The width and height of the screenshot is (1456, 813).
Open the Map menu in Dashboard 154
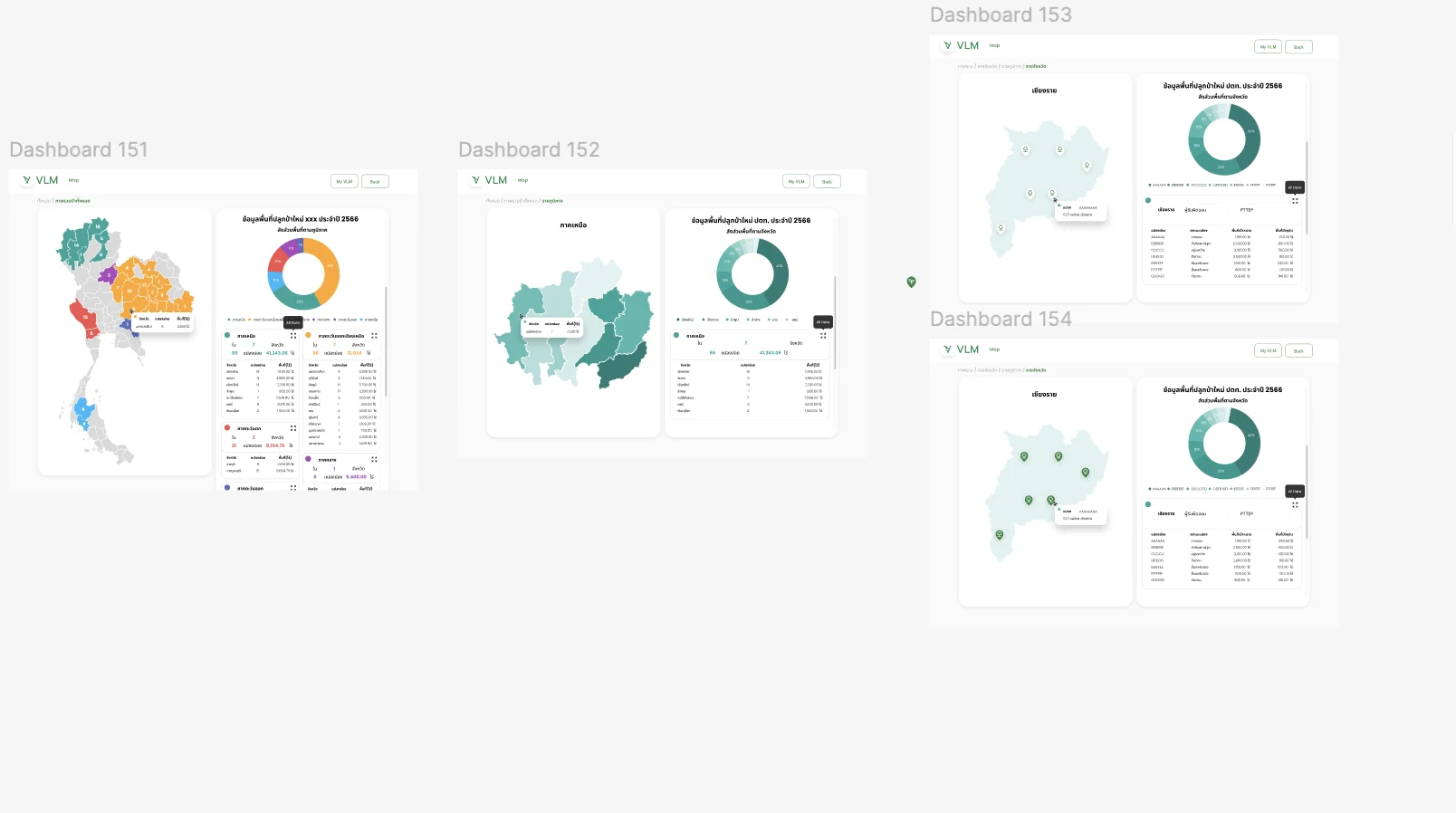[994, 349]
